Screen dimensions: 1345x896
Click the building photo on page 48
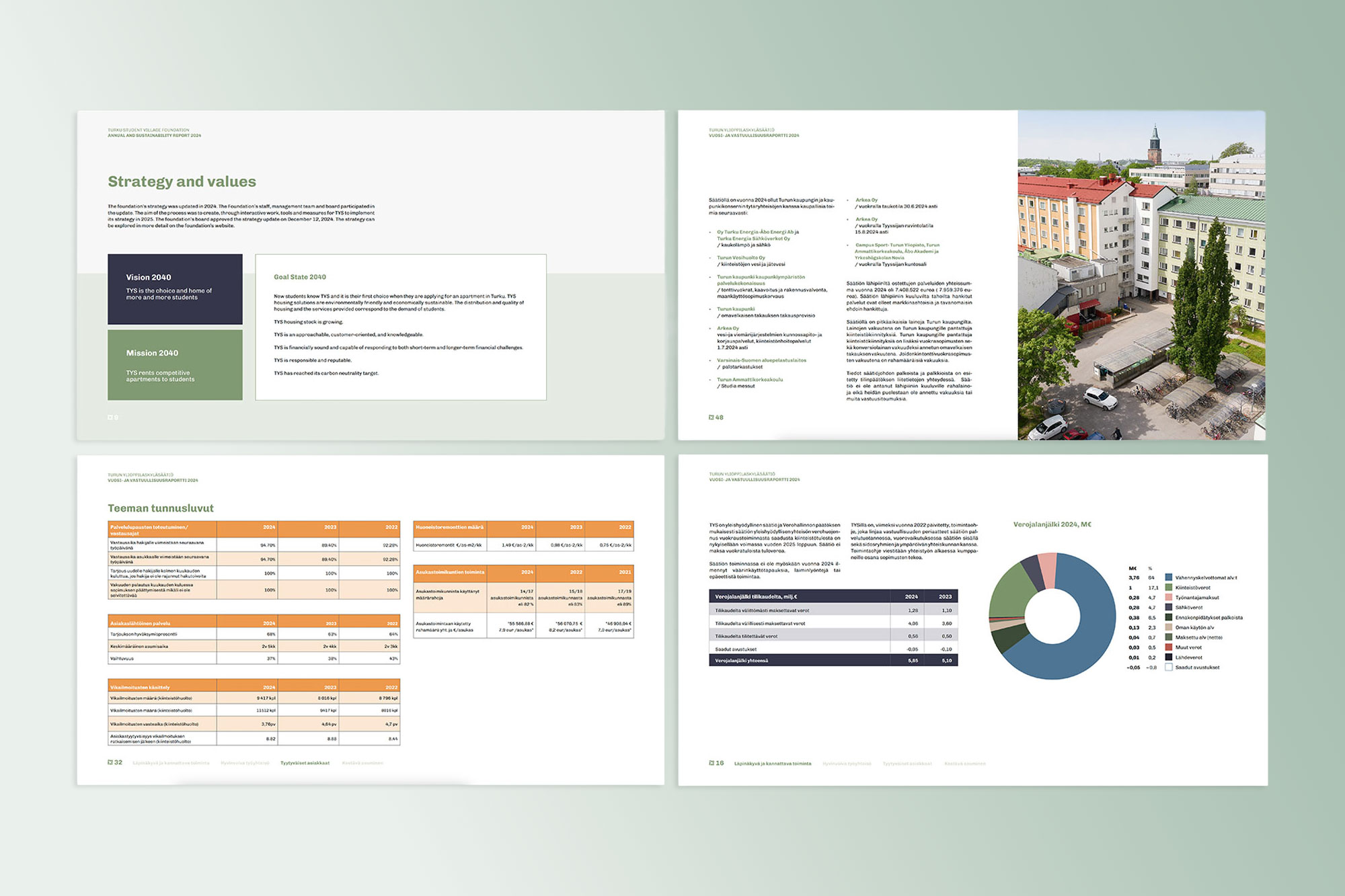(x=1141, y=276)
